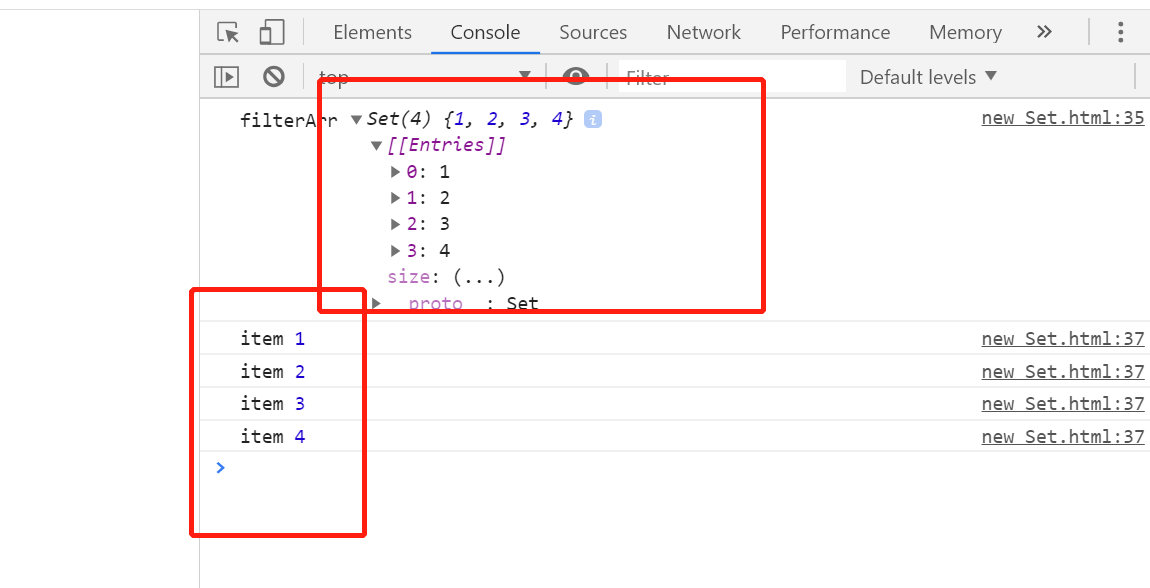Open the Network tab
Screen dimensions: 1150x588
click(703, 32)
